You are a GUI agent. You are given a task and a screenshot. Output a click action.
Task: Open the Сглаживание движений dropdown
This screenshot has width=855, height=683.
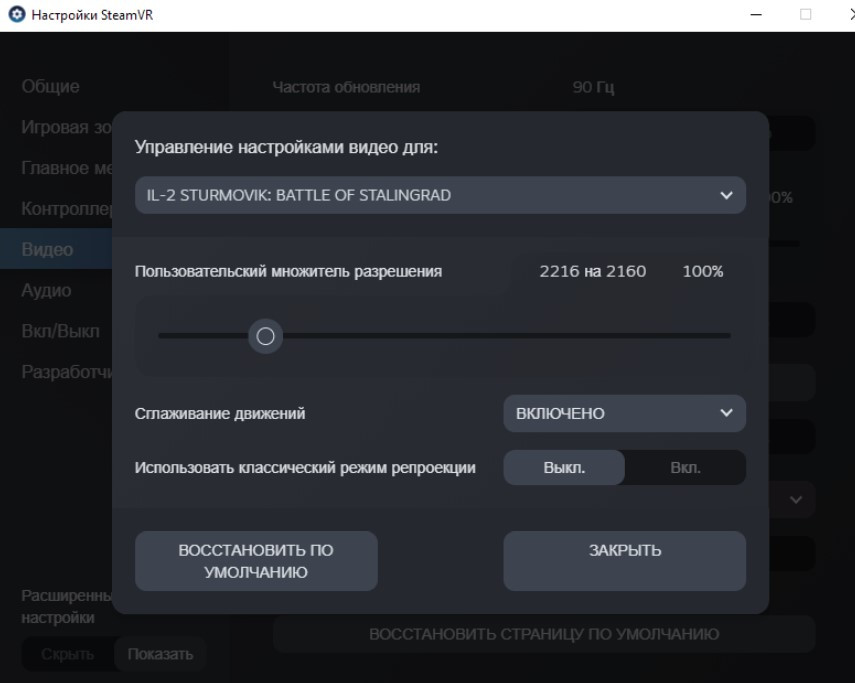(x=624, y=413)
